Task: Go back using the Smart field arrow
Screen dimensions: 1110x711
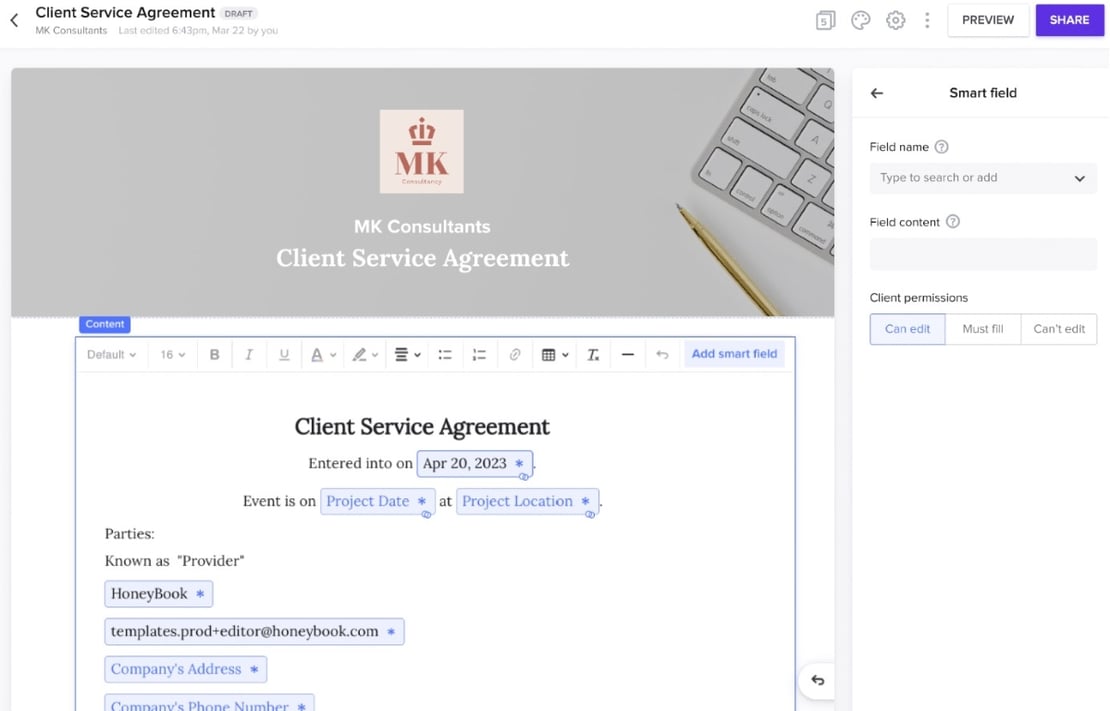Action: point(876,93)
